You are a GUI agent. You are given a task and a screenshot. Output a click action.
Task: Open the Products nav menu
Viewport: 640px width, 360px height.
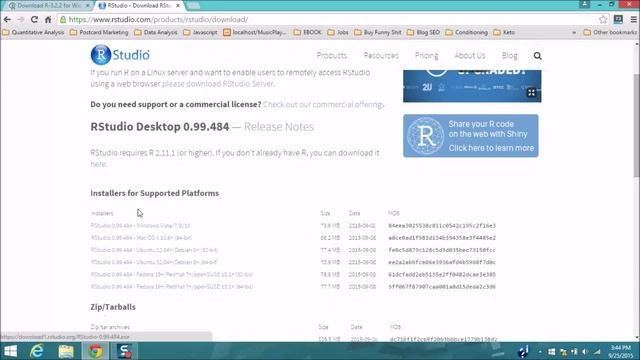click(x=331, y=56)
